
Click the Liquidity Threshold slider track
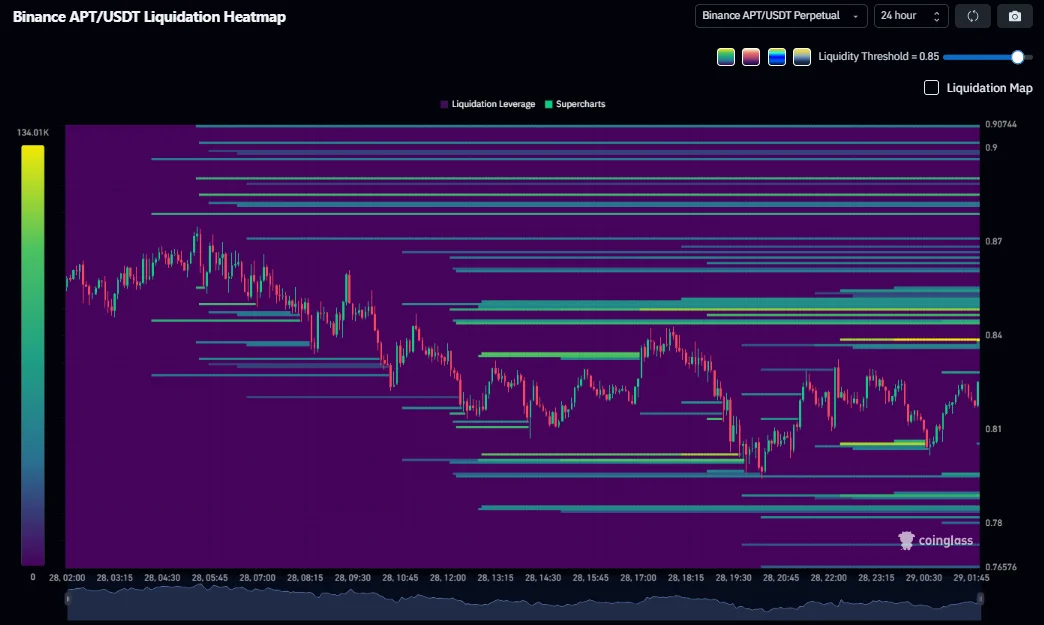(988, 57)
